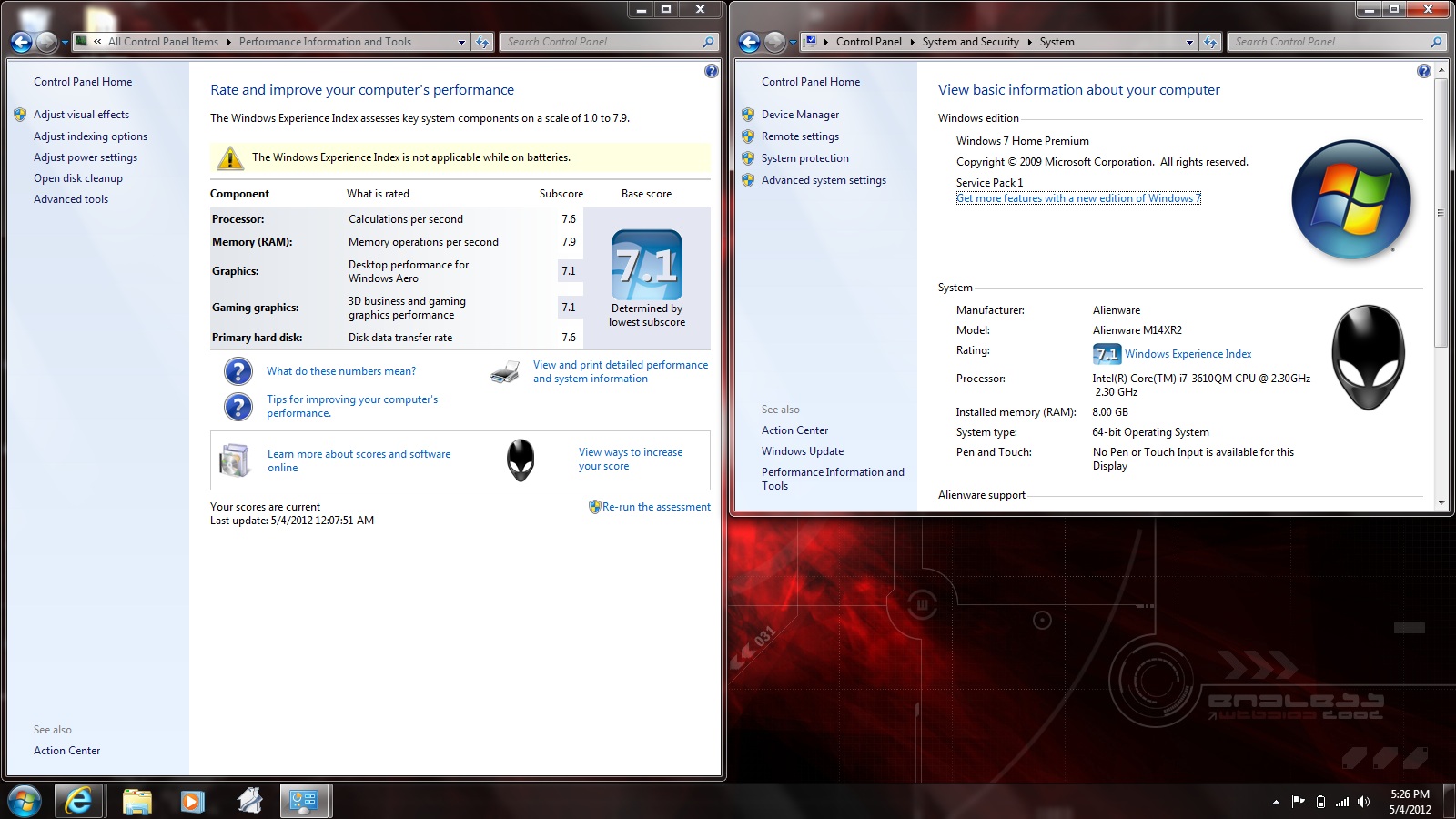Viewport: 1456px width, 819px height.
Task: Click help icon in Performance Information window
Action: coord(712,71)
